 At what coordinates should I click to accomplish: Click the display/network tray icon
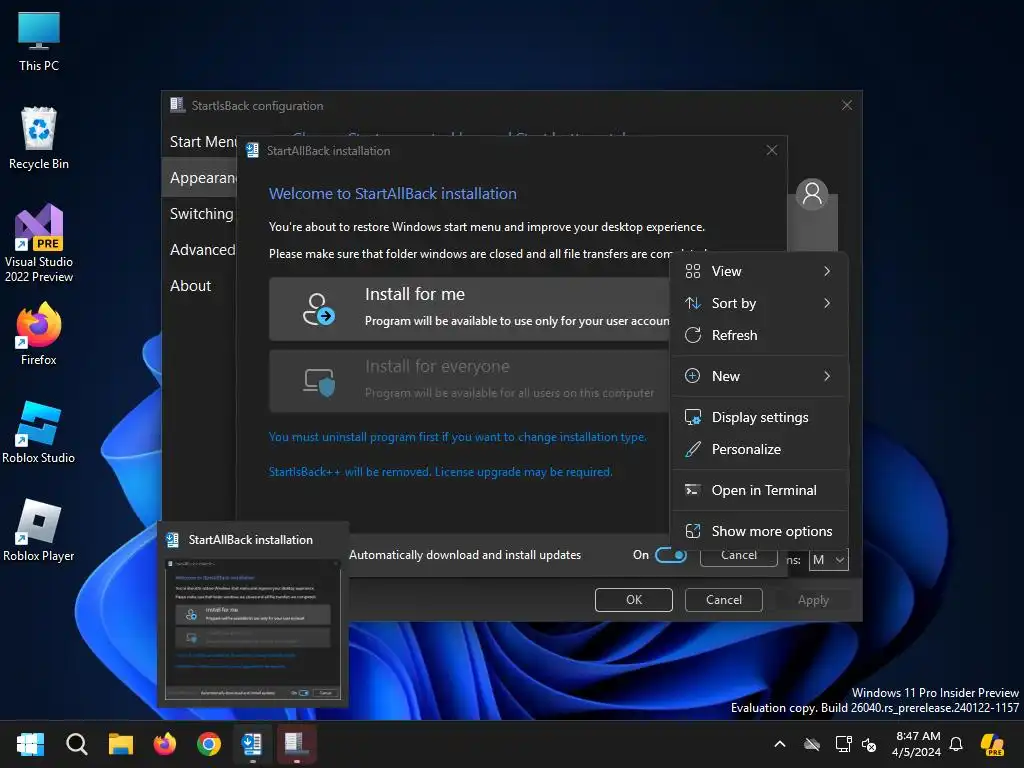coord(843,744)
